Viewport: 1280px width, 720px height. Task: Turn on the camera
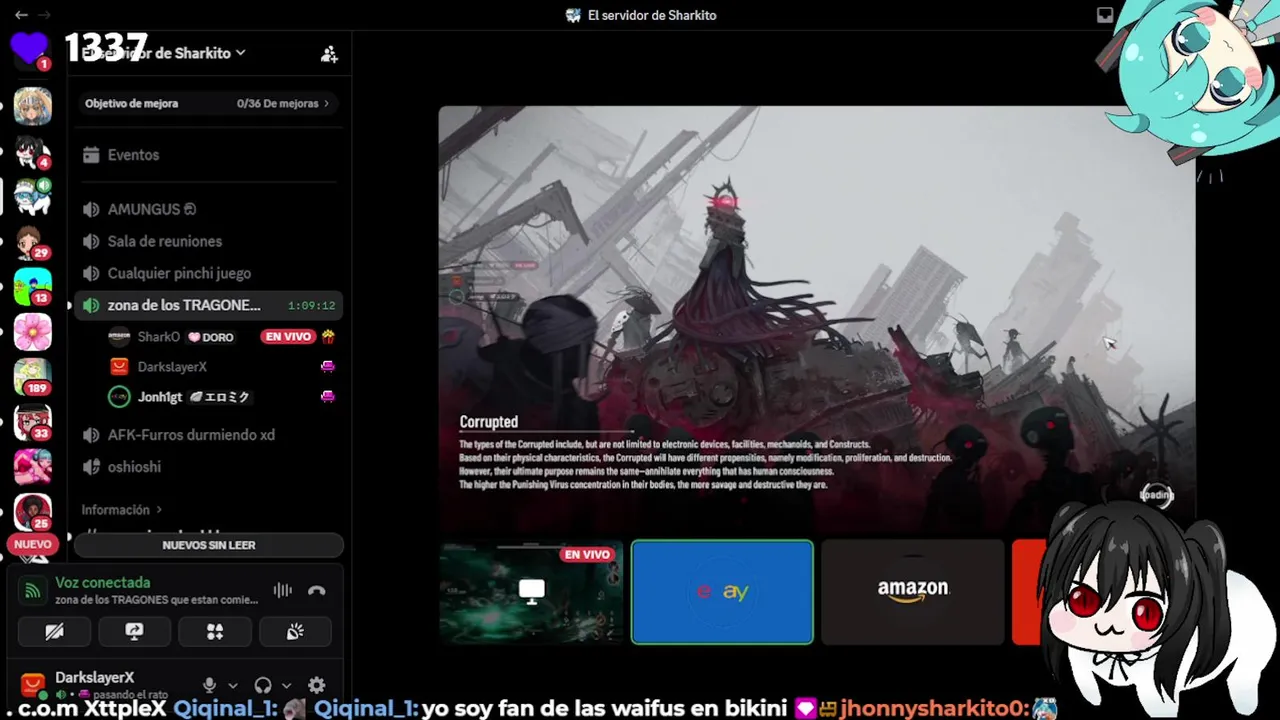[x=54, y=631]
